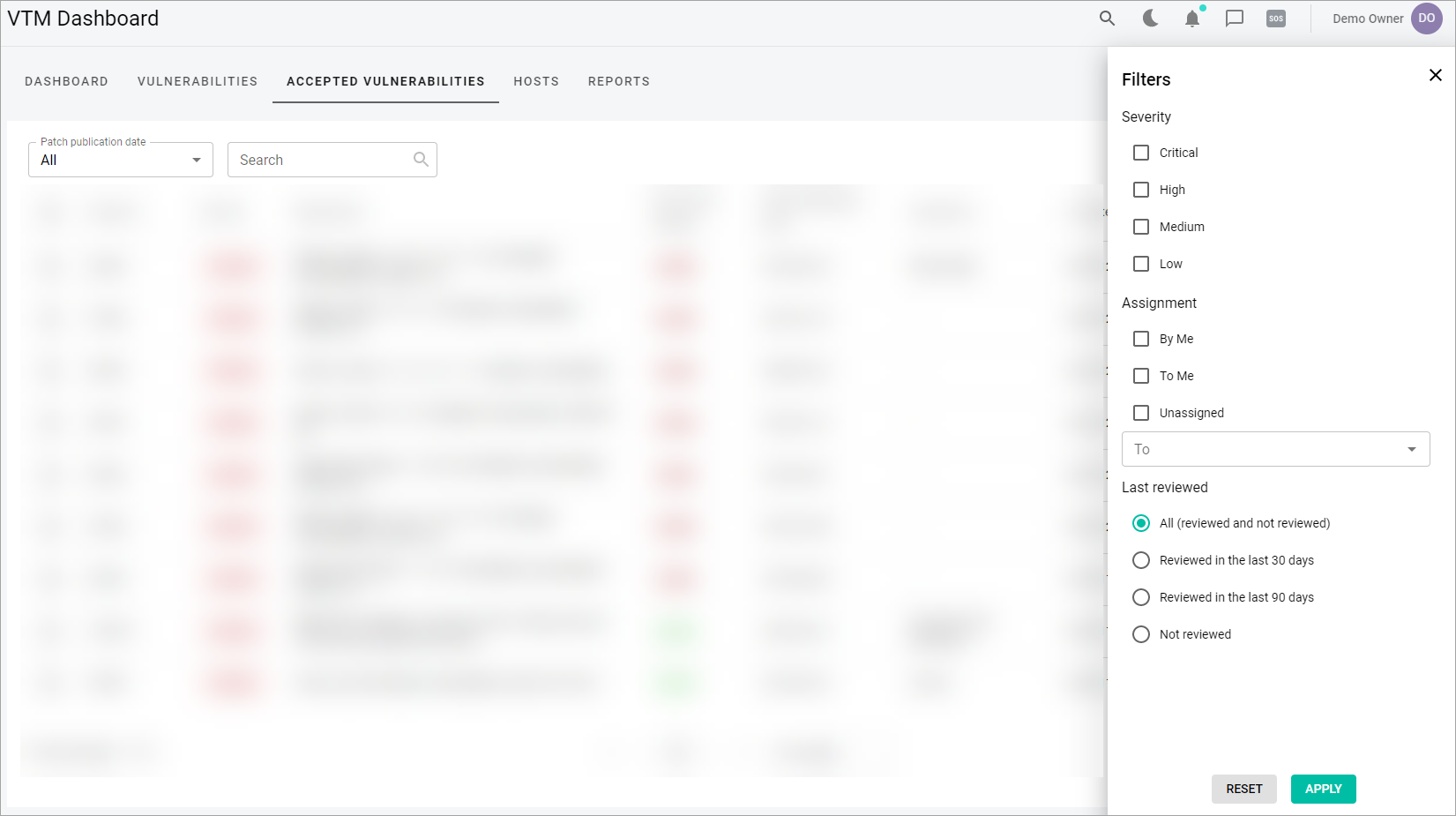The height and width of the screenshot is (816, 1456).
Task: Check the Low severity checkbox
Action: [1141, 264]
